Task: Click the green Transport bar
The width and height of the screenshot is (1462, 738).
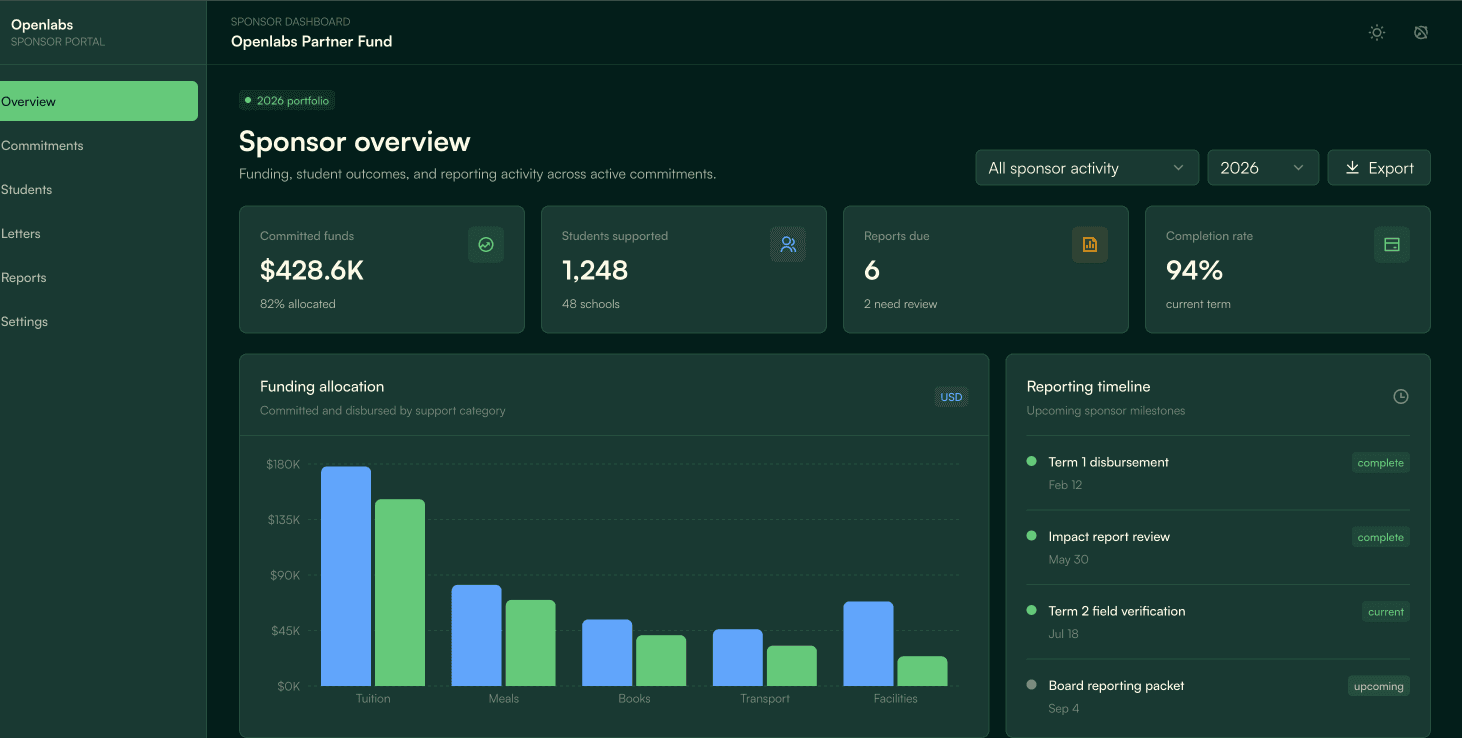Action: 792,666
